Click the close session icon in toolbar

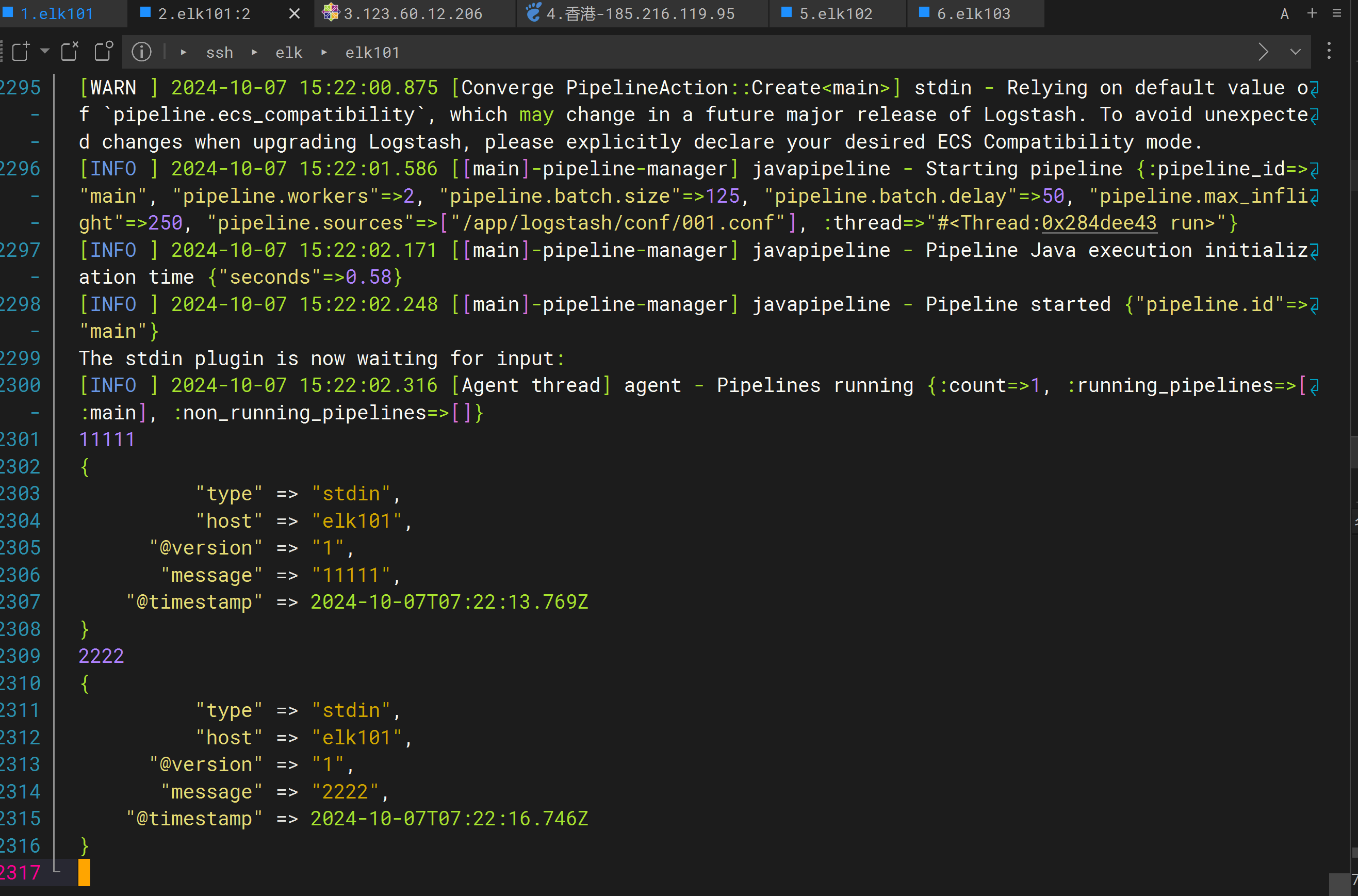pos(70,51)
